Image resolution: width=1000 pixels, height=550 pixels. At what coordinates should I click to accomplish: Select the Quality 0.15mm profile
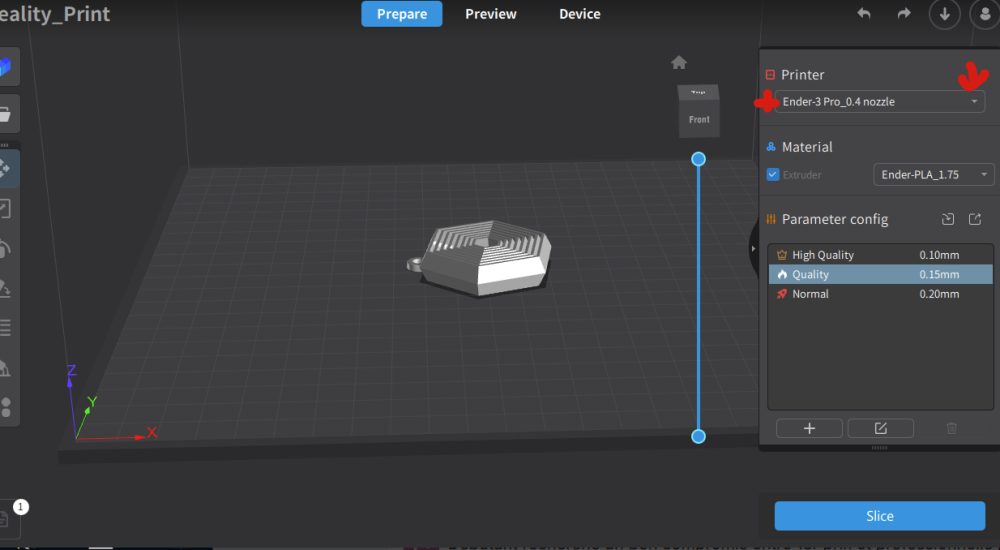pyautogui.click(x=881, y=274)
